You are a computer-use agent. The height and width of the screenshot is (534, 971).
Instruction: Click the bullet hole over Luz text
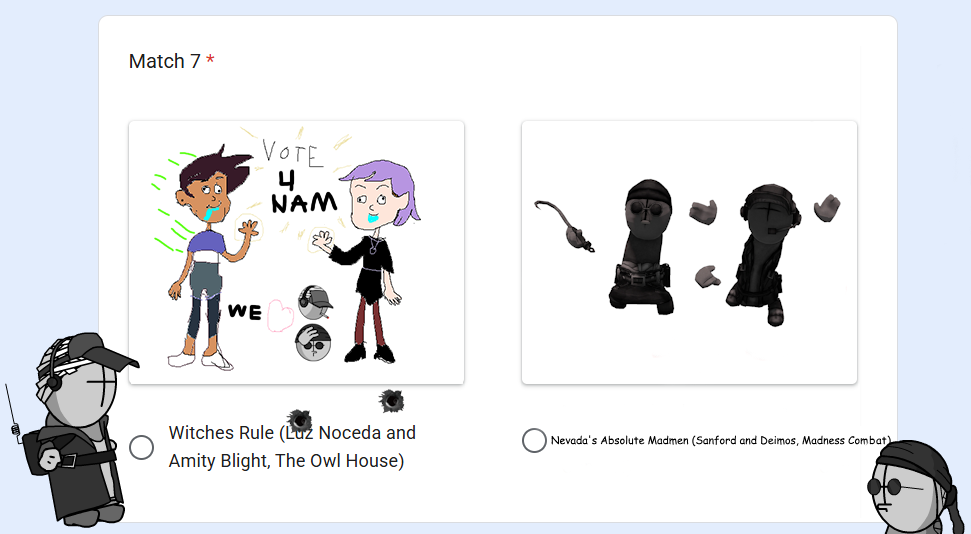pos(300,421)
